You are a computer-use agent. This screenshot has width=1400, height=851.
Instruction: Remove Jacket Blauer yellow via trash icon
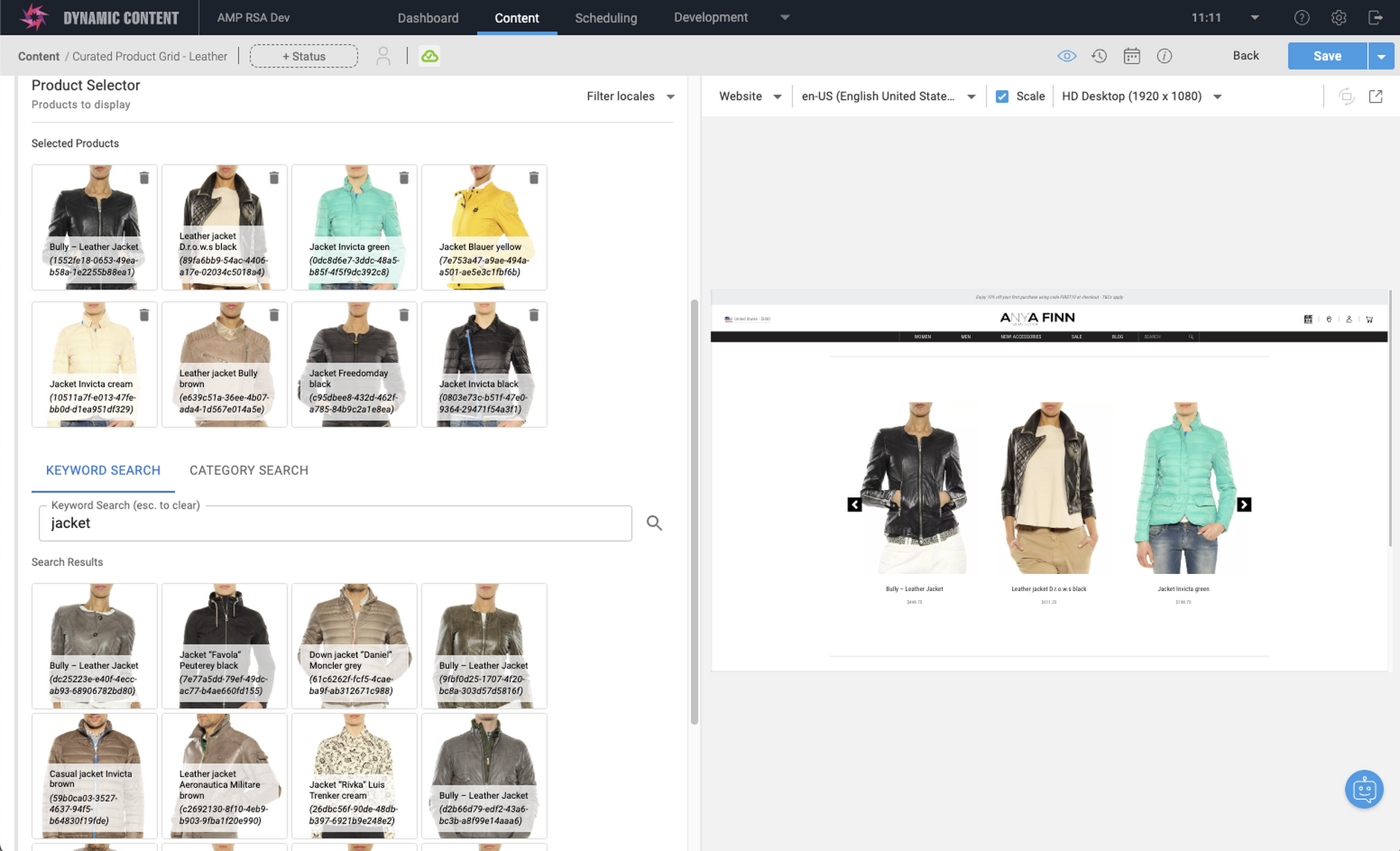point(534,178)
